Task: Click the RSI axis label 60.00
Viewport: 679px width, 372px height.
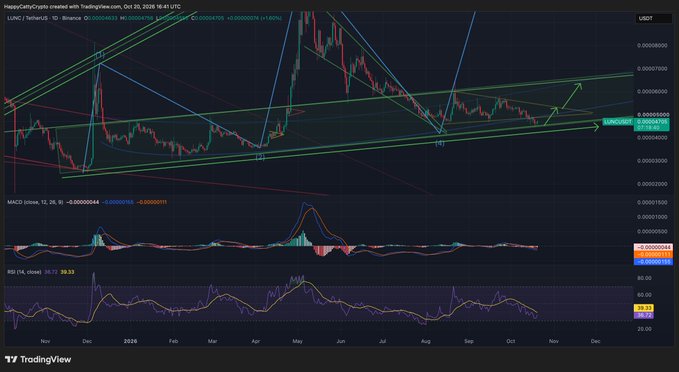Action: coord(644,295)
